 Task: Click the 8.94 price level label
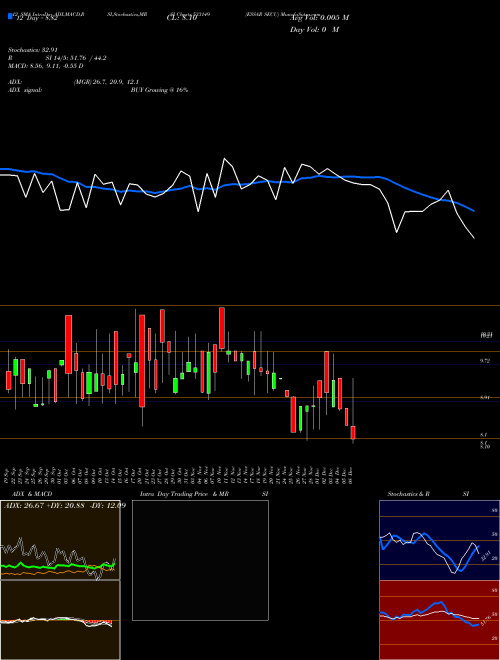pos(485,397)
